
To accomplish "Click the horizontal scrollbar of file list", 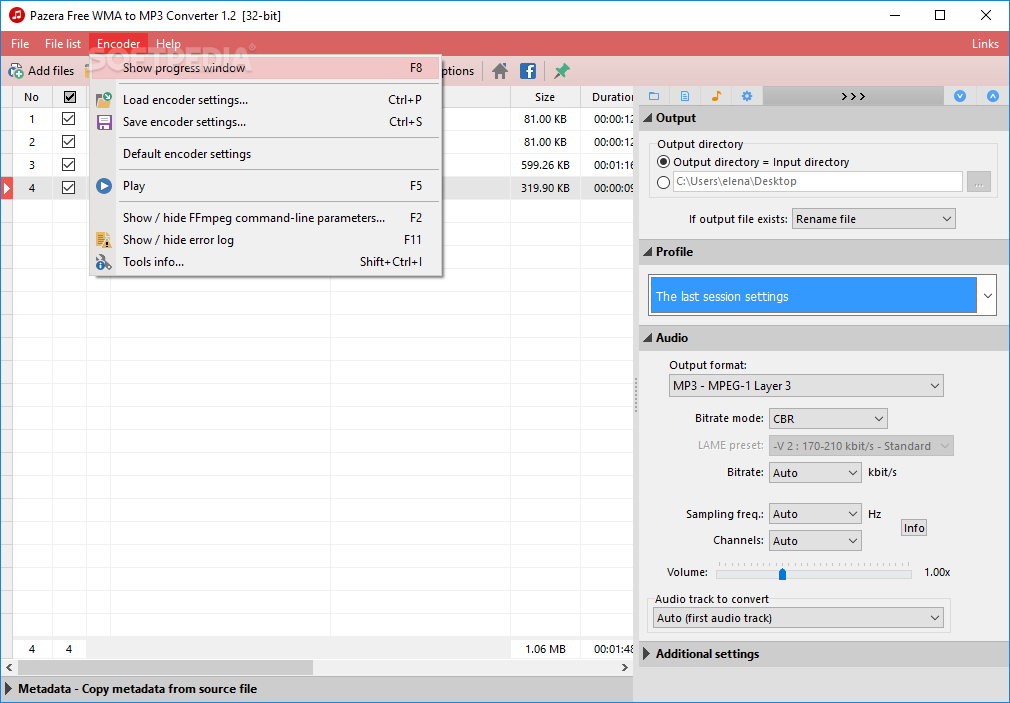I will click(x=165, y=668).
